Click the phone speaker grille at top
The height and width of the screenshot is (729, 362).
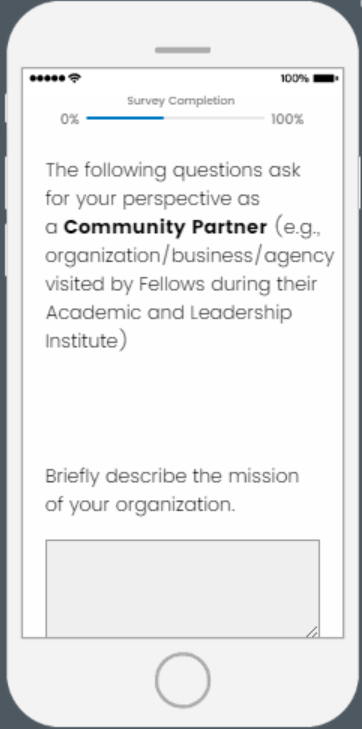click(x=183, y=50)
